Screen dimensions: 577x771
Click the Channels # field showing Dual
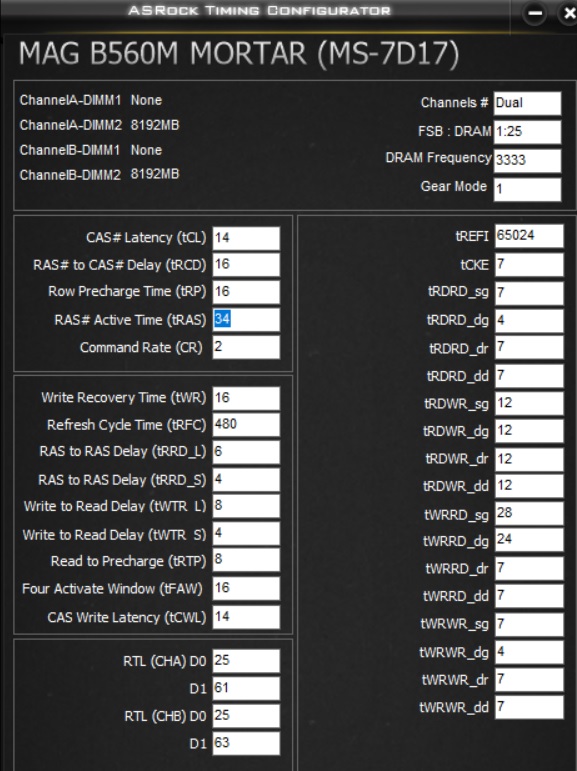pyautogui.click(x=527, y=103)
